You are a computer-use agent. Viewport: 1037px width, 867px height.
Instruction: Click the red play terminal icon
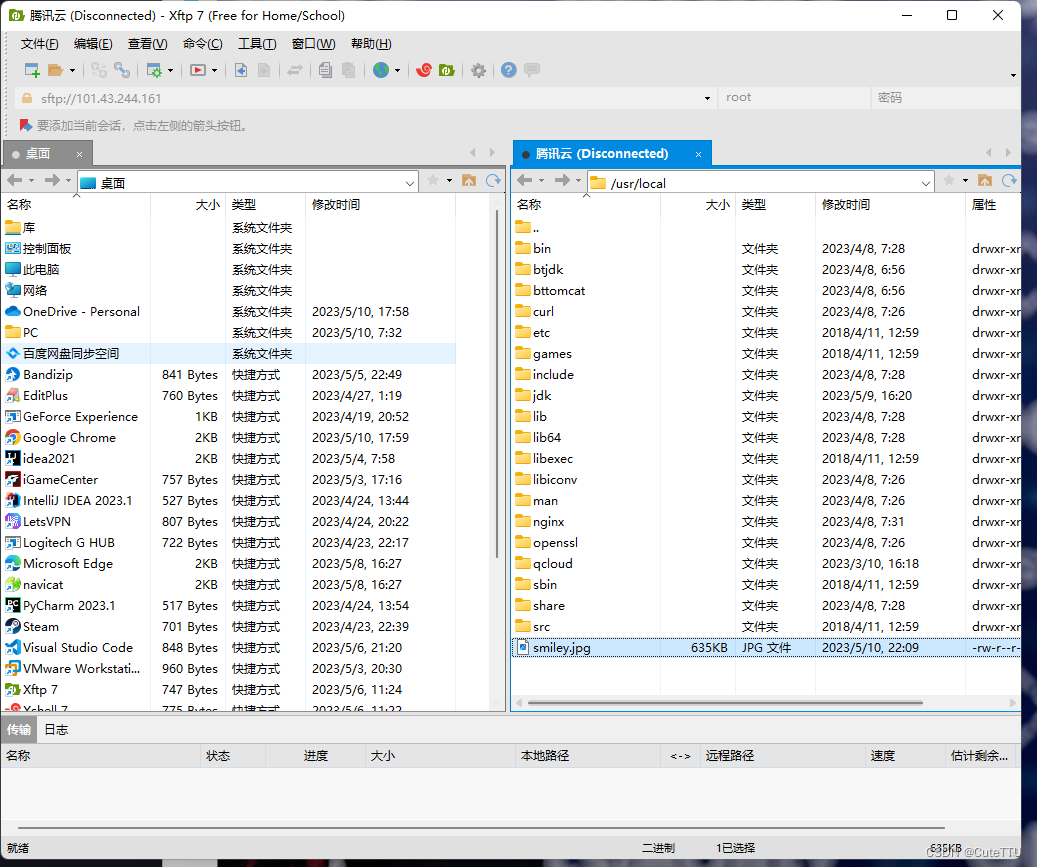(198, 70)
